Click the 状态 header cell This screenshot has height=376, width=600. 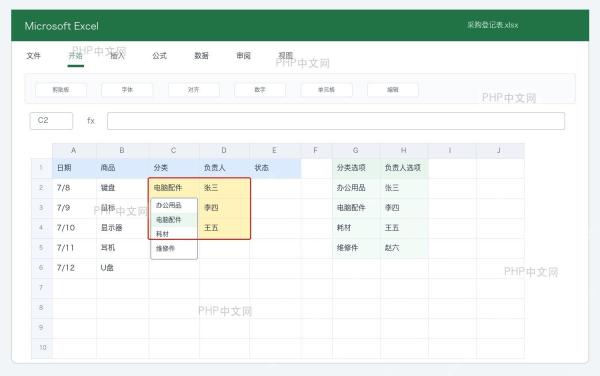click(x=275, y=168)
